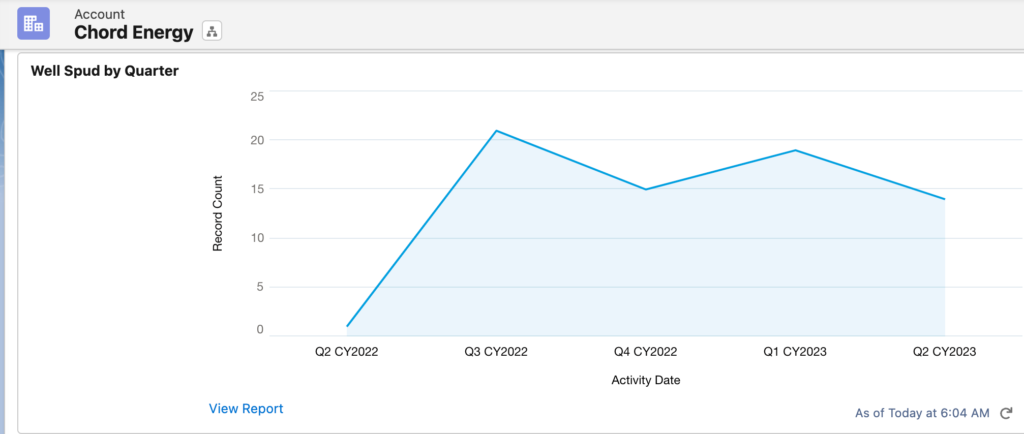Open the View Report link
This screenshot has width=1024, height=434.
(246, 408)
